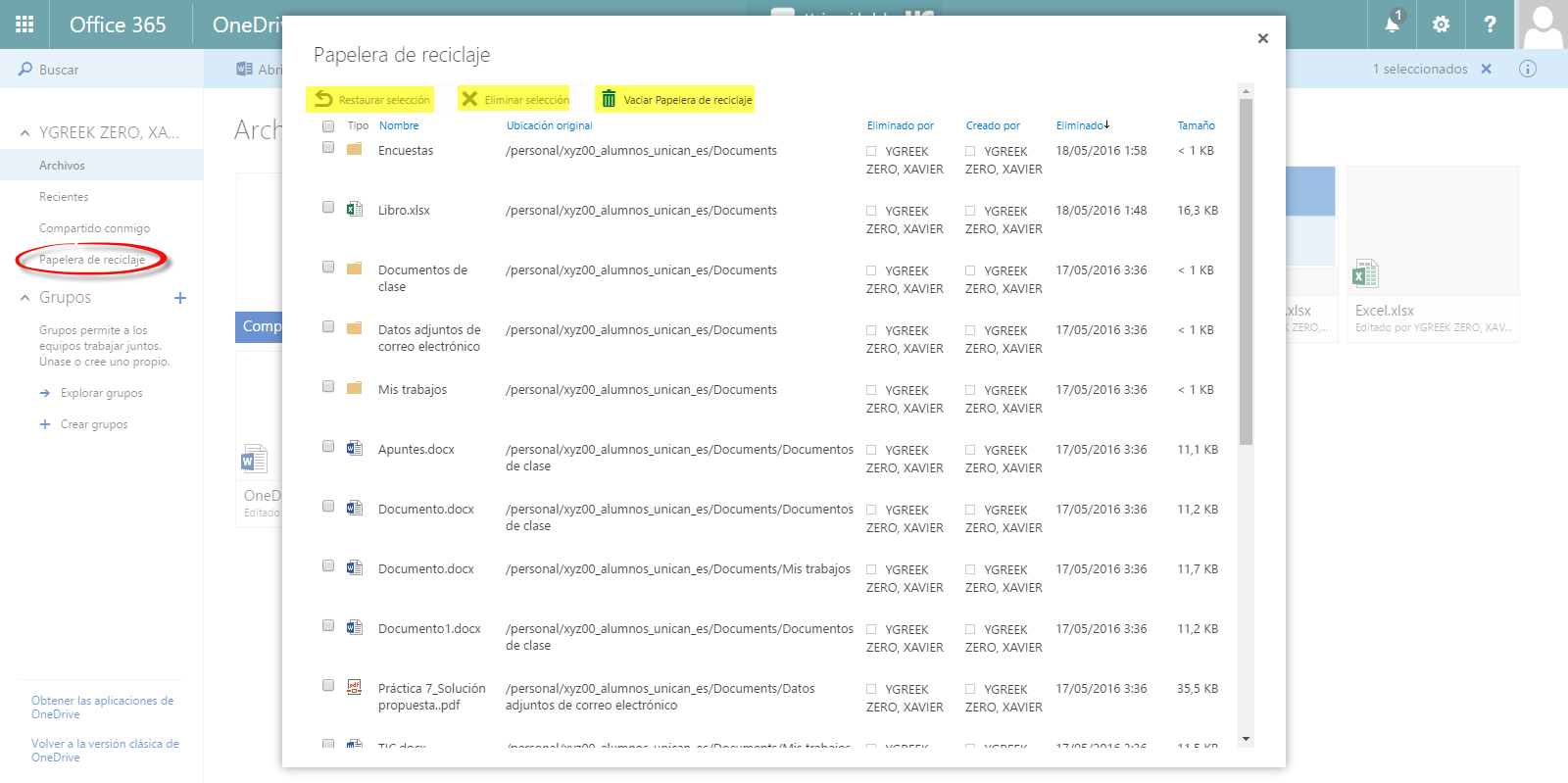
Task: Sort by the Creado por column header
Action: [x=993, y=125]
